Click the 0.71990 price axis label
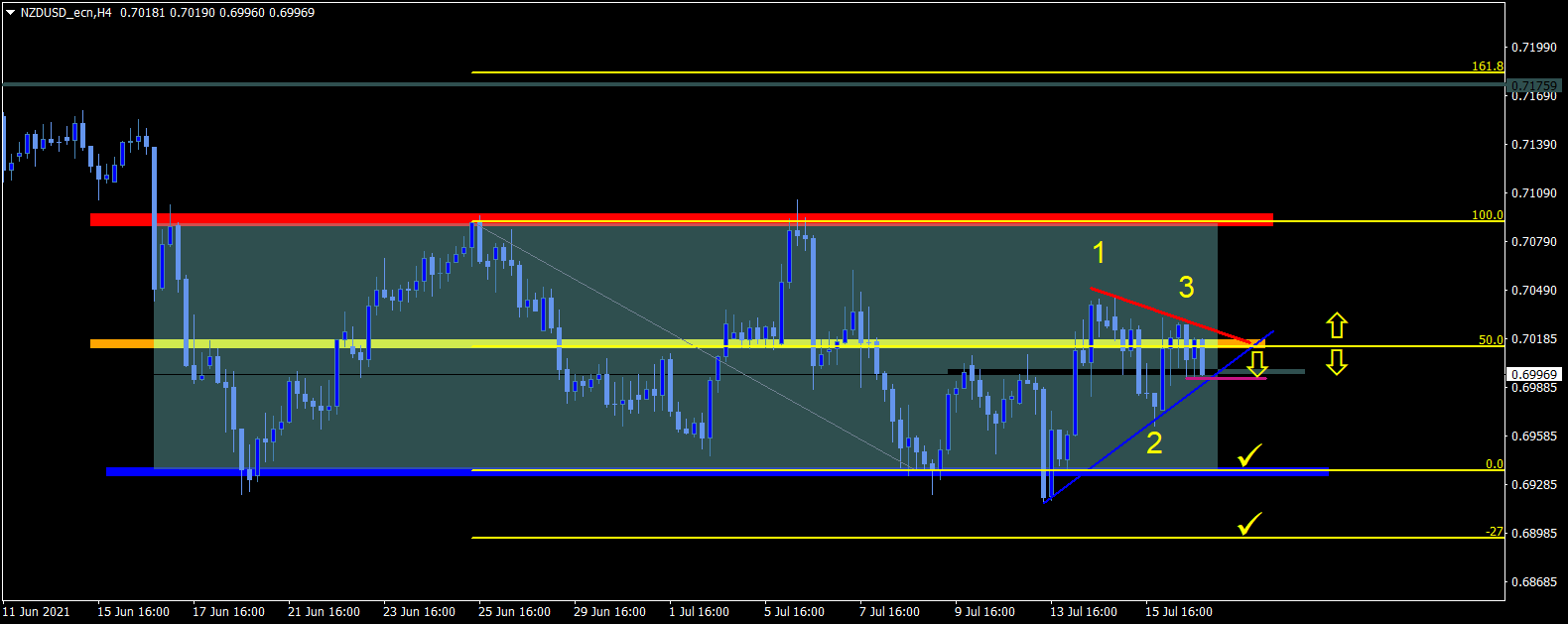1568x624 pixels. tap(1533, 47)
